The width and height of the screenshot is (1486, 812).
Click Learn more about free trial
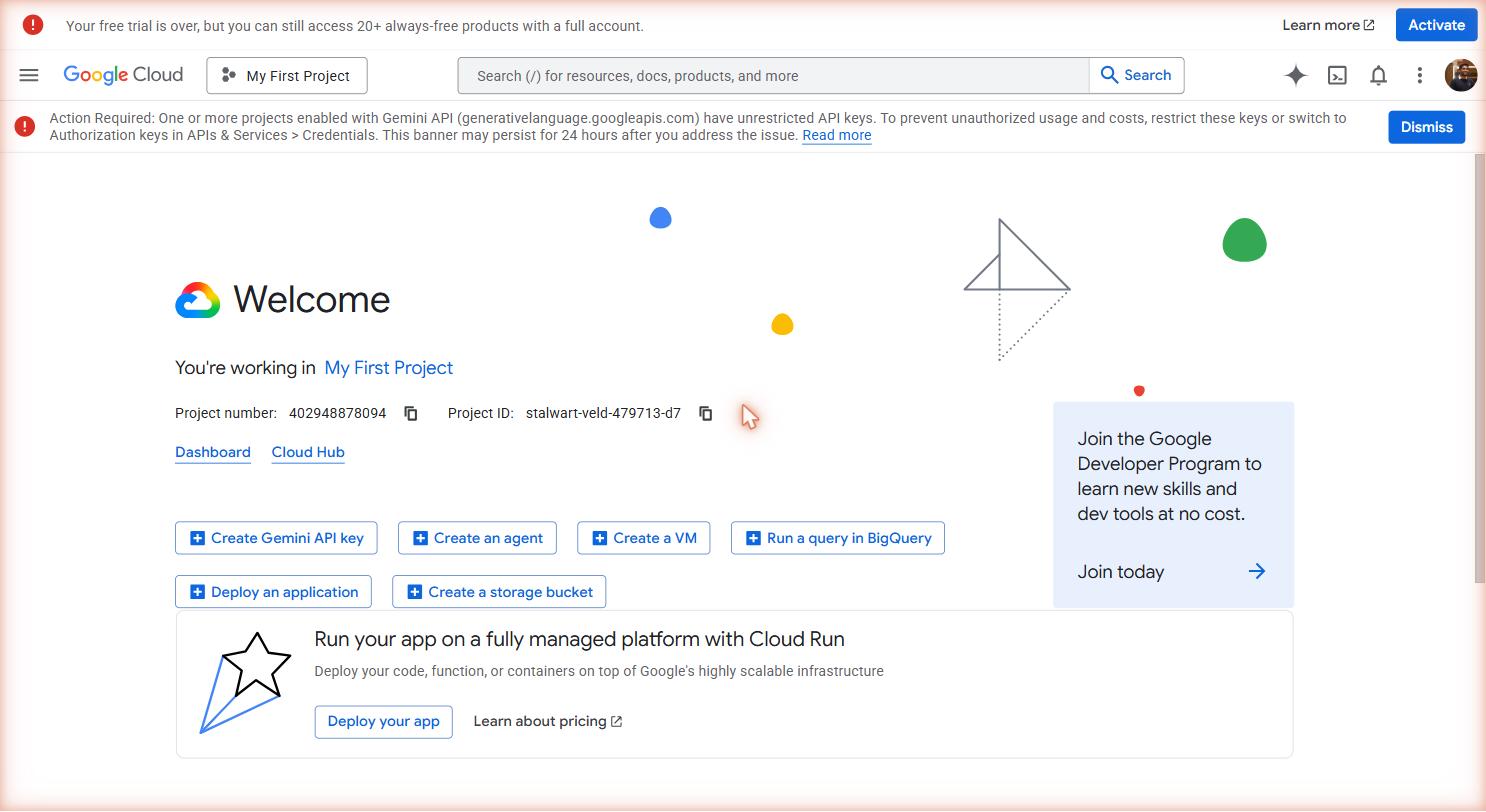point(1328,25)
